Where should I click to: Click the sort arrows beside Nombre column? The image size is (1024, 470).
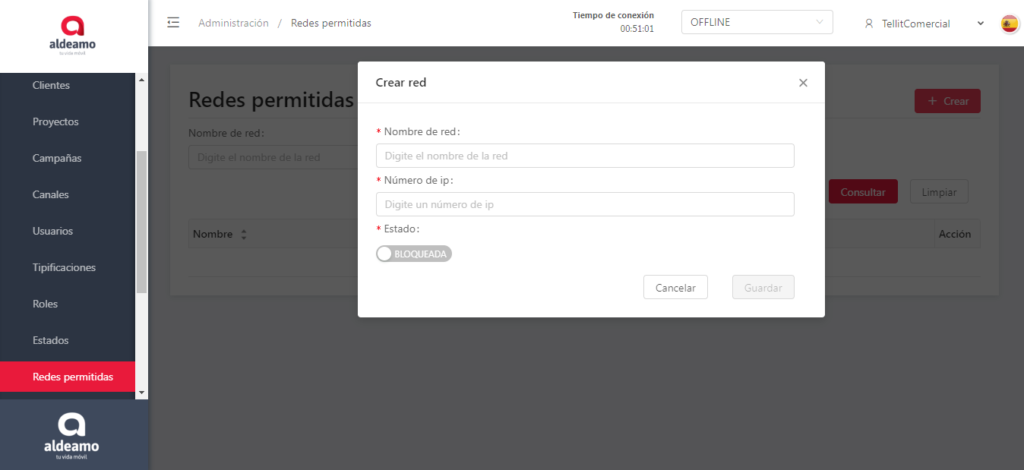point(243,234)
